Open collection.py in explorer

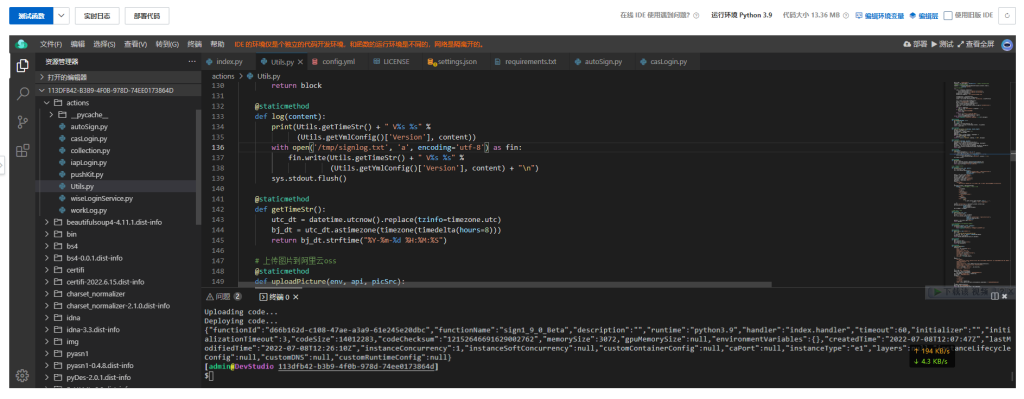pos(89,151)
